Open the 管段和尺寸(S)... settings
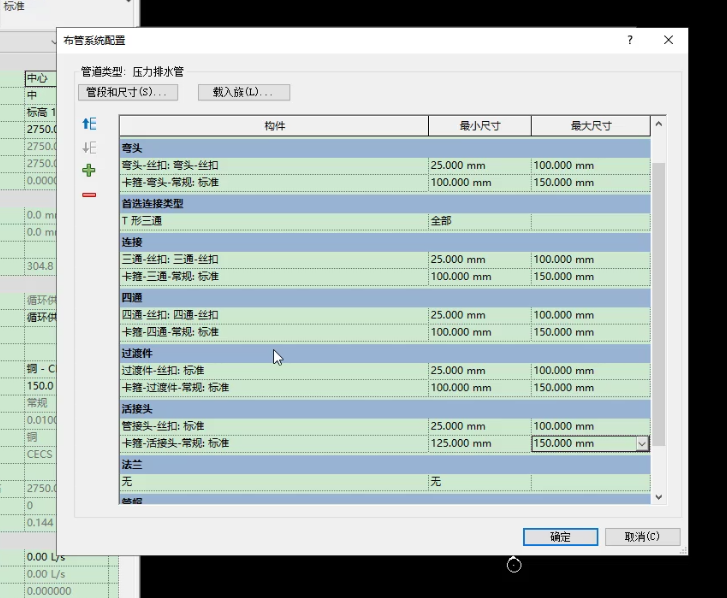 [128, 92]
